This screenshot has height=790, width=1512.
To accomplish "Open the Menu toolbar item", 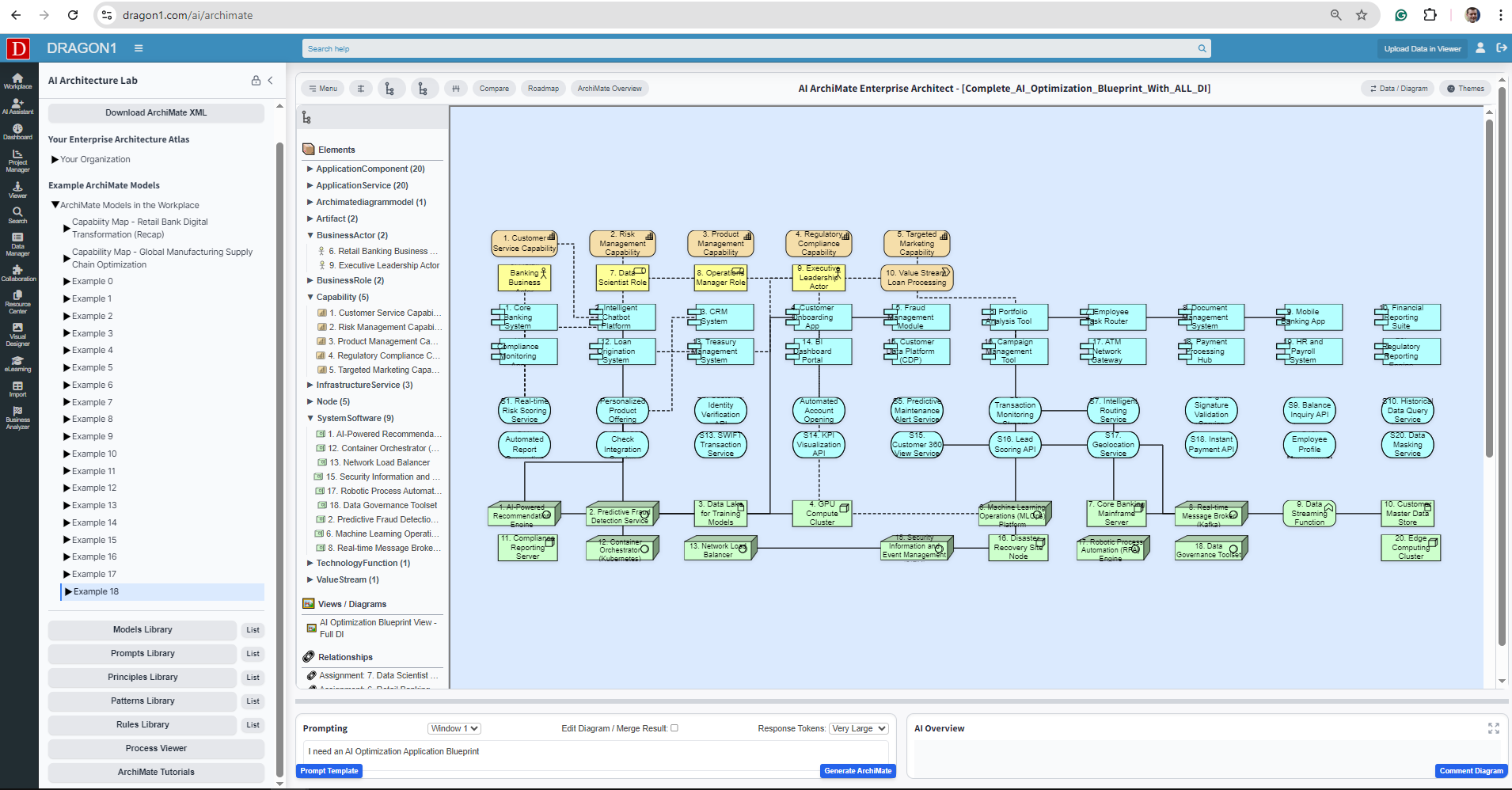I will (323, 89).
